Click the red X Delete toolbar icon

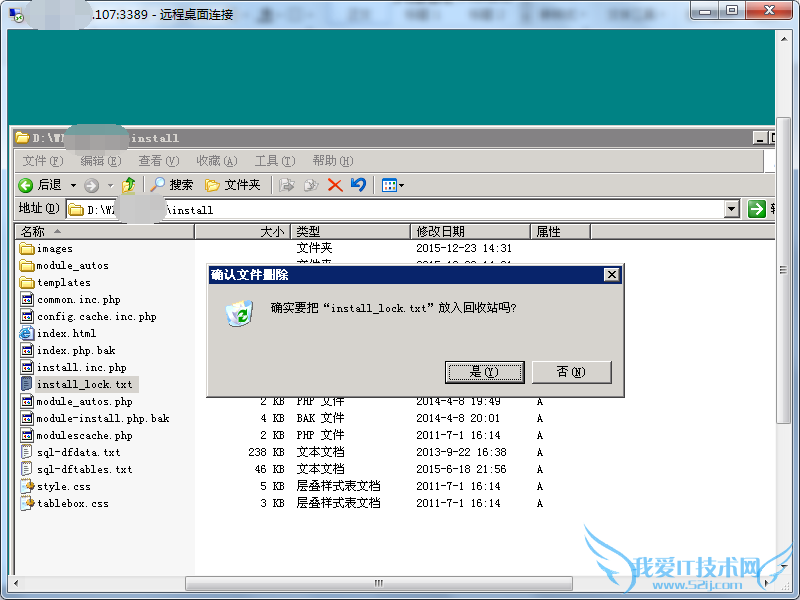(335, 184)
